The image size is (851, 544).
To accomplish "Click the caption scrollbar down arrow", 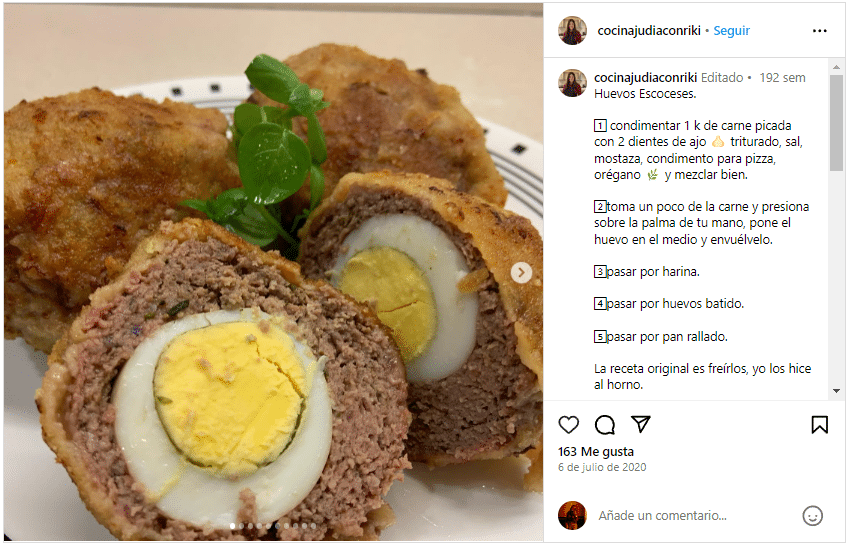I will [836, 391].
